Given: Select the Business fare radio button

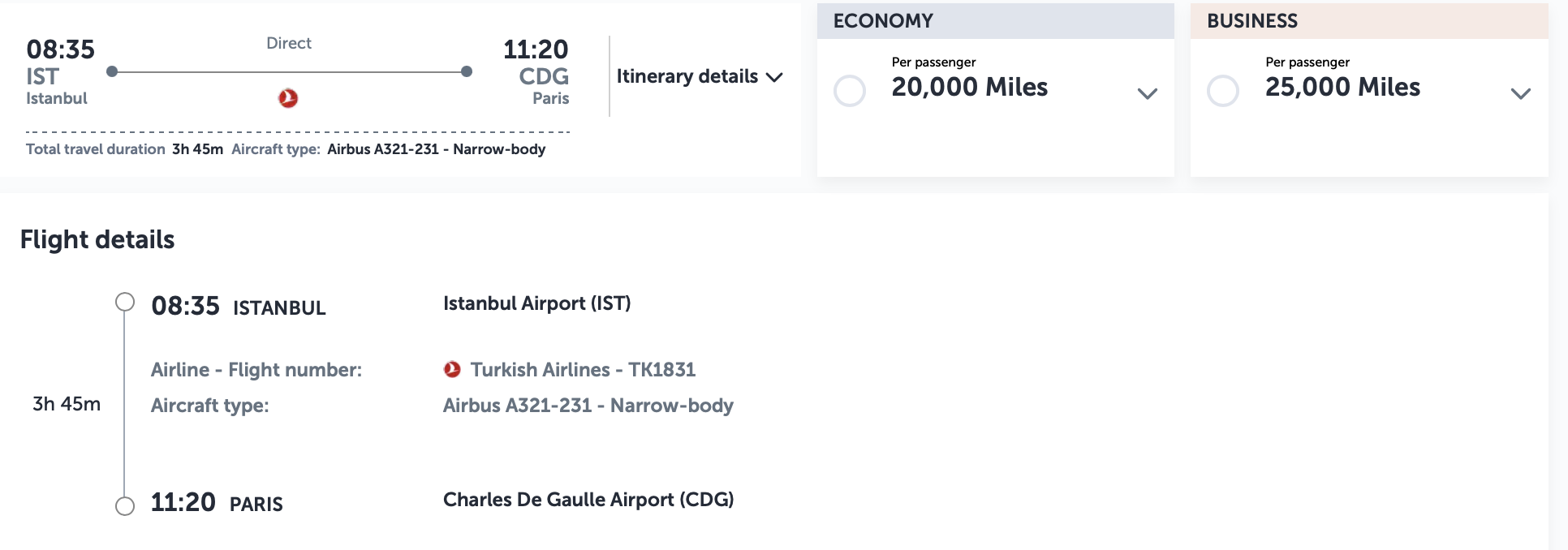Looking at the screenshot, I should (1223, 91).
